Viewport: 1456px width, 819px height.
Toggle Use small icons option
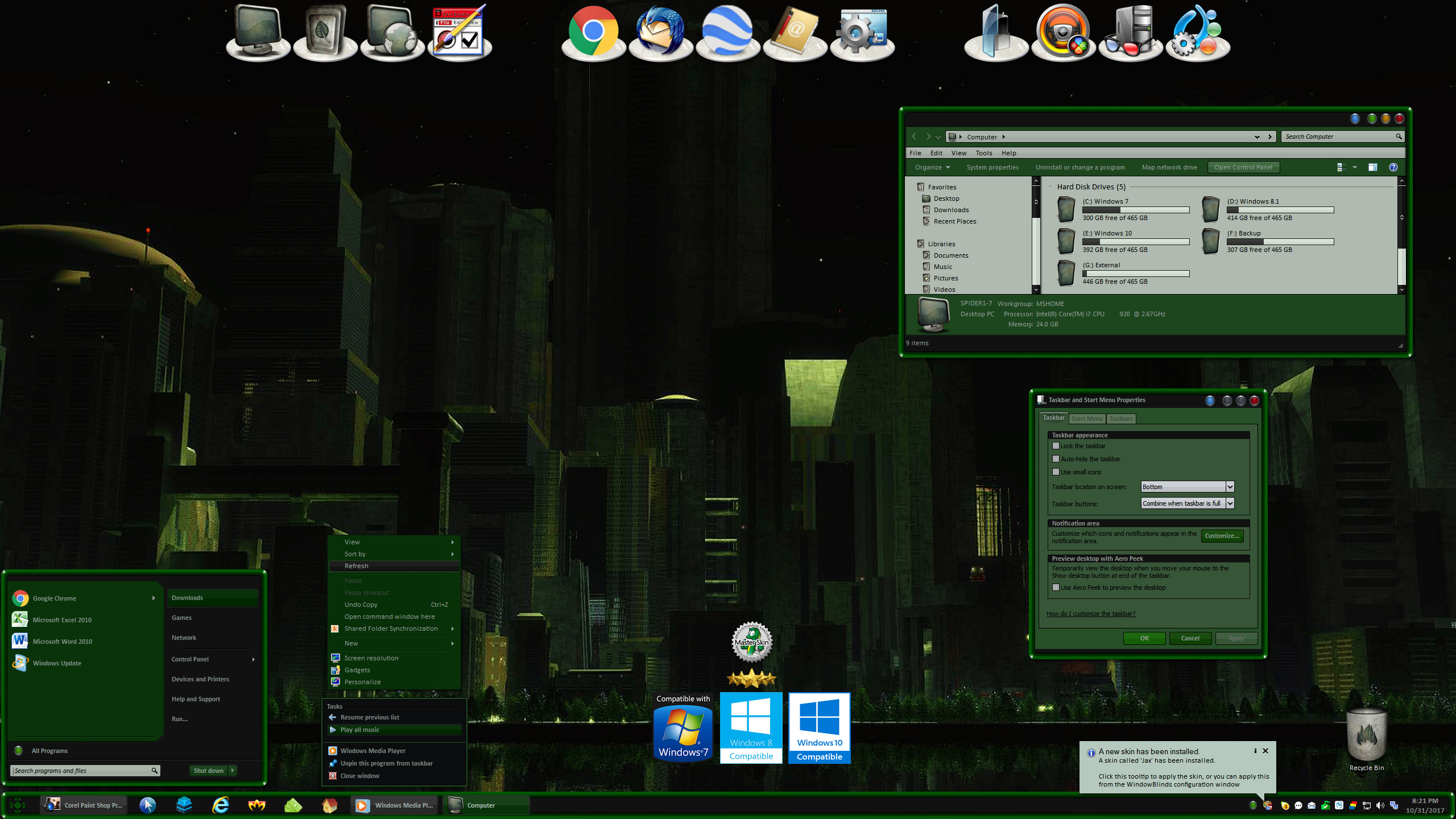pos(1056,472)
